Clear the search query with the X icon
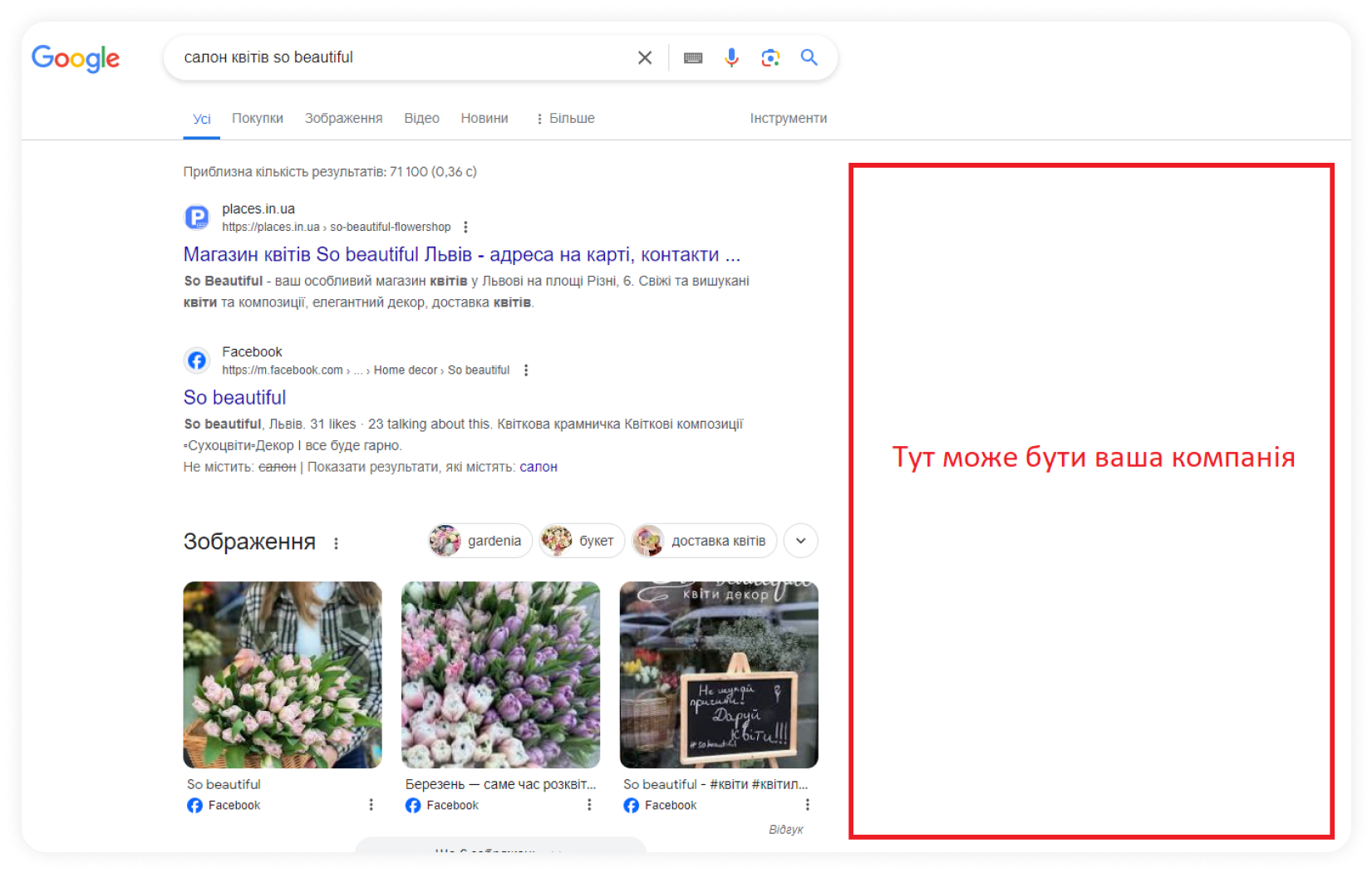The height and width of the screenshot is (873, 1372). (x=645, y=57)
